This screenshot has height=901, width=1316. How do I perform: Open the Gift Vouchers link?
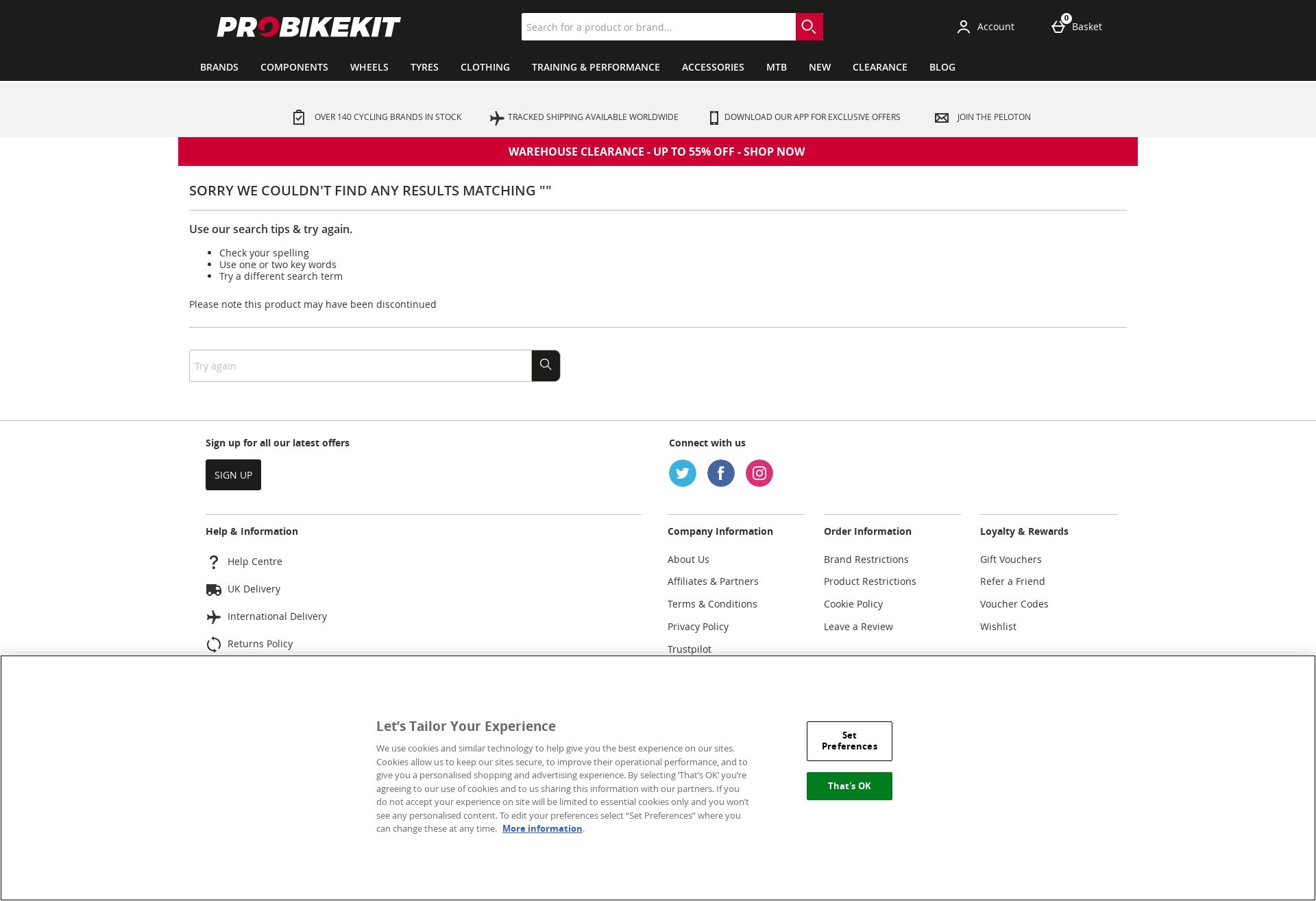pos(1011,560)
